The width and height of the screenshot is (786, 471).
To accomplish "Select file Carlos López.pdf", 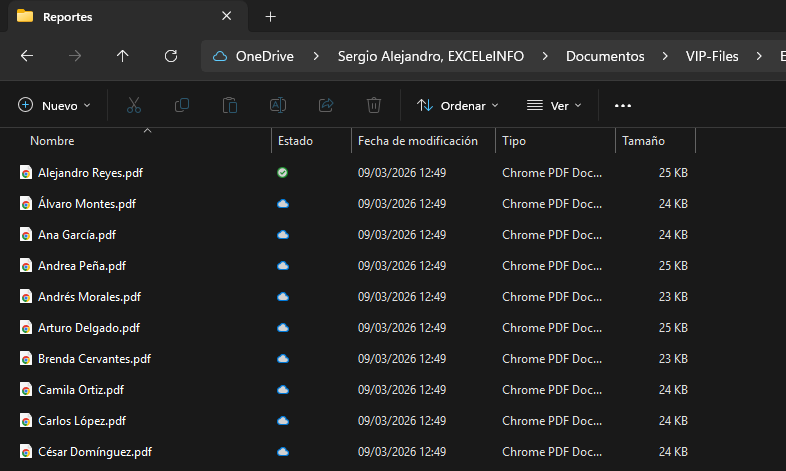I will coord(82,421).
